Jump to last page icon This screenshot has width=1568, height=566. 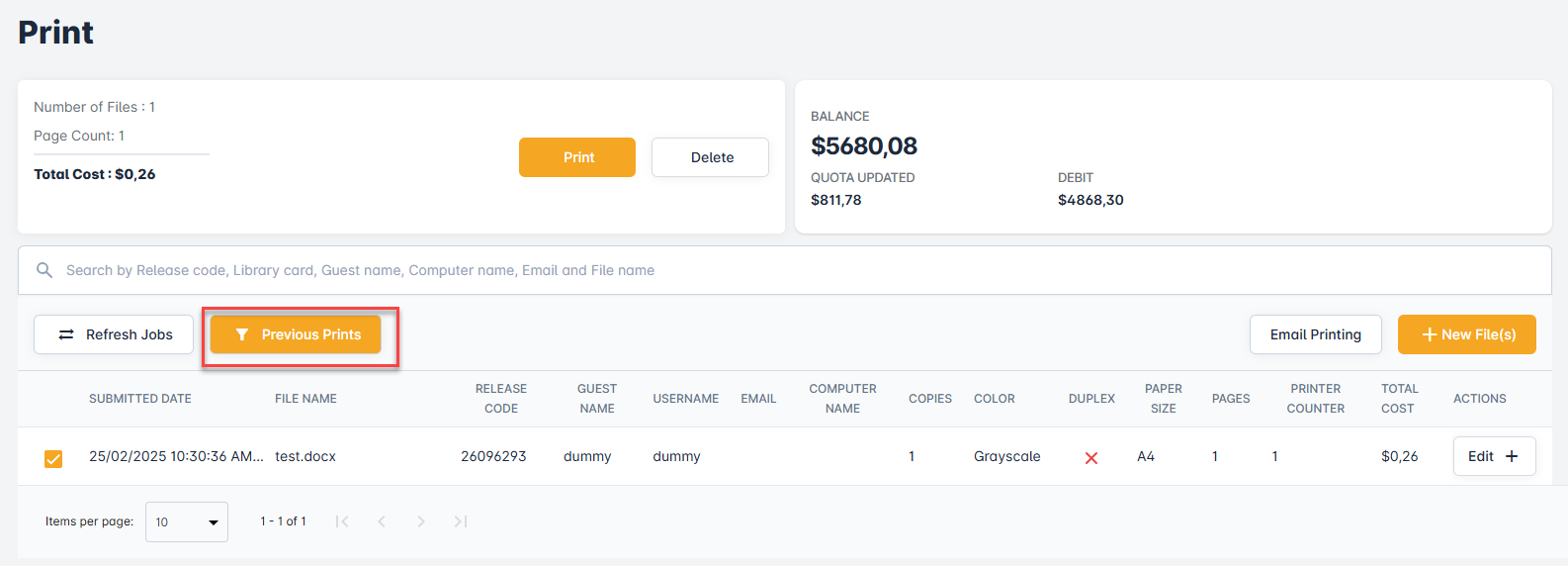coord(461,521)
